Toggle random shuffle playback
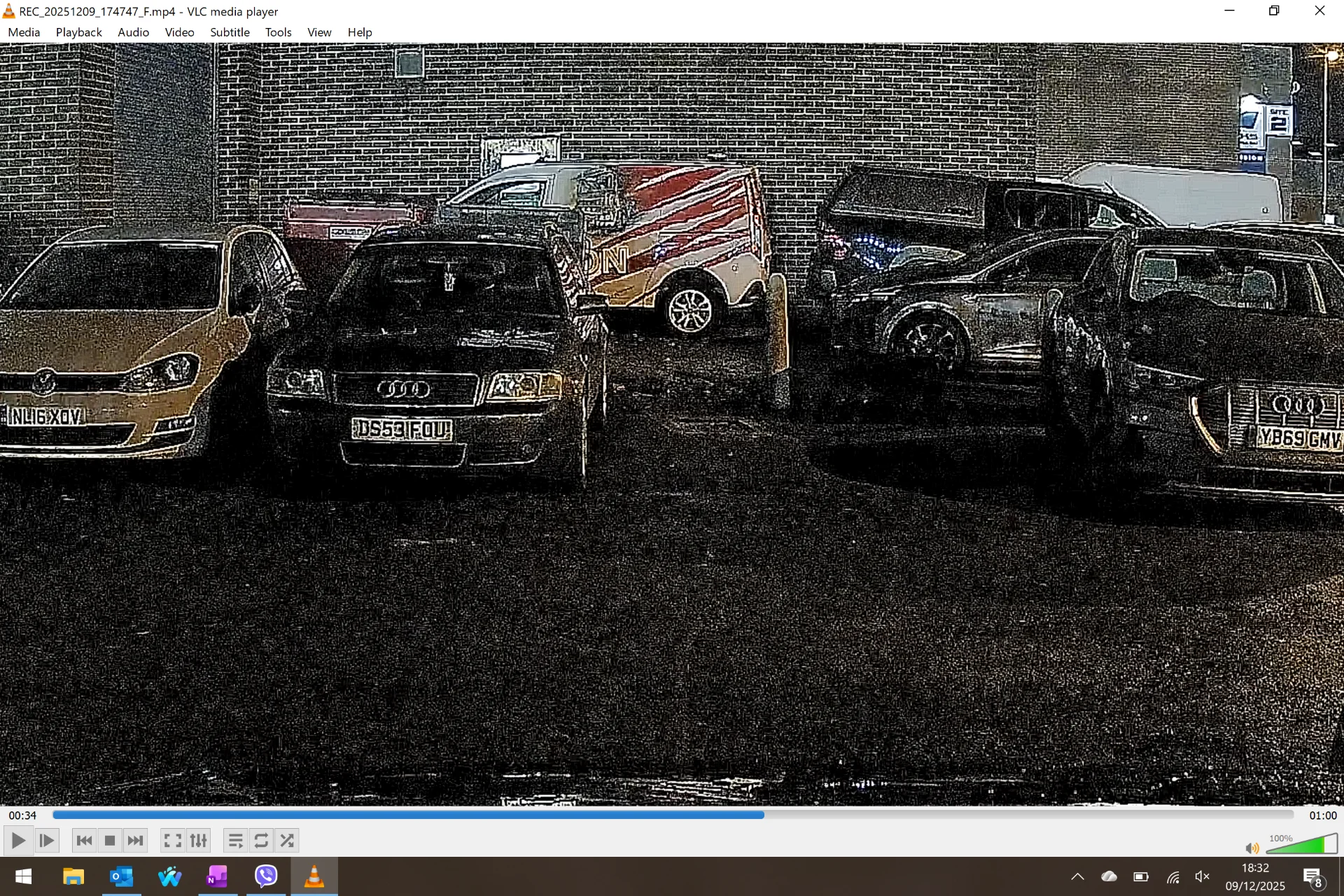The image size is (1344, 896). click(287, 841)
